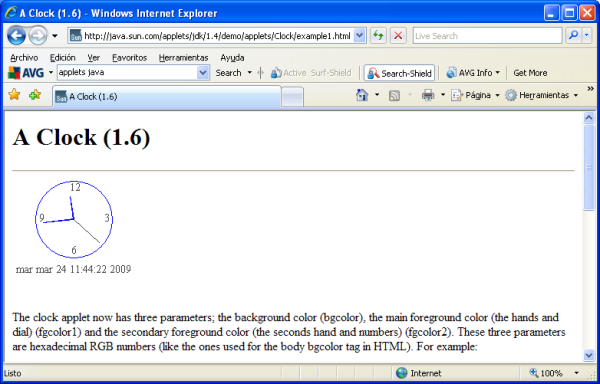Toggle the Active Surf-Shield indicator
The height and width of the screenshot is (384, 600).
click(311, 73)
